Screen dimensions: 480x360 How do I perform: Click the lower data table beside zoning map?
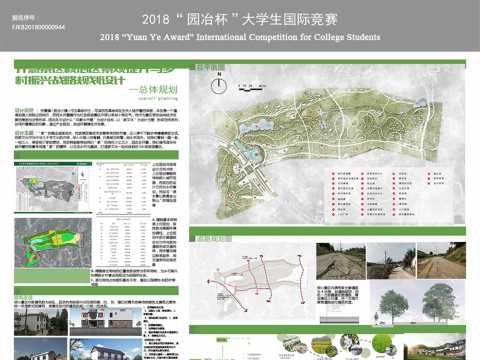click(x=123, y=241)
